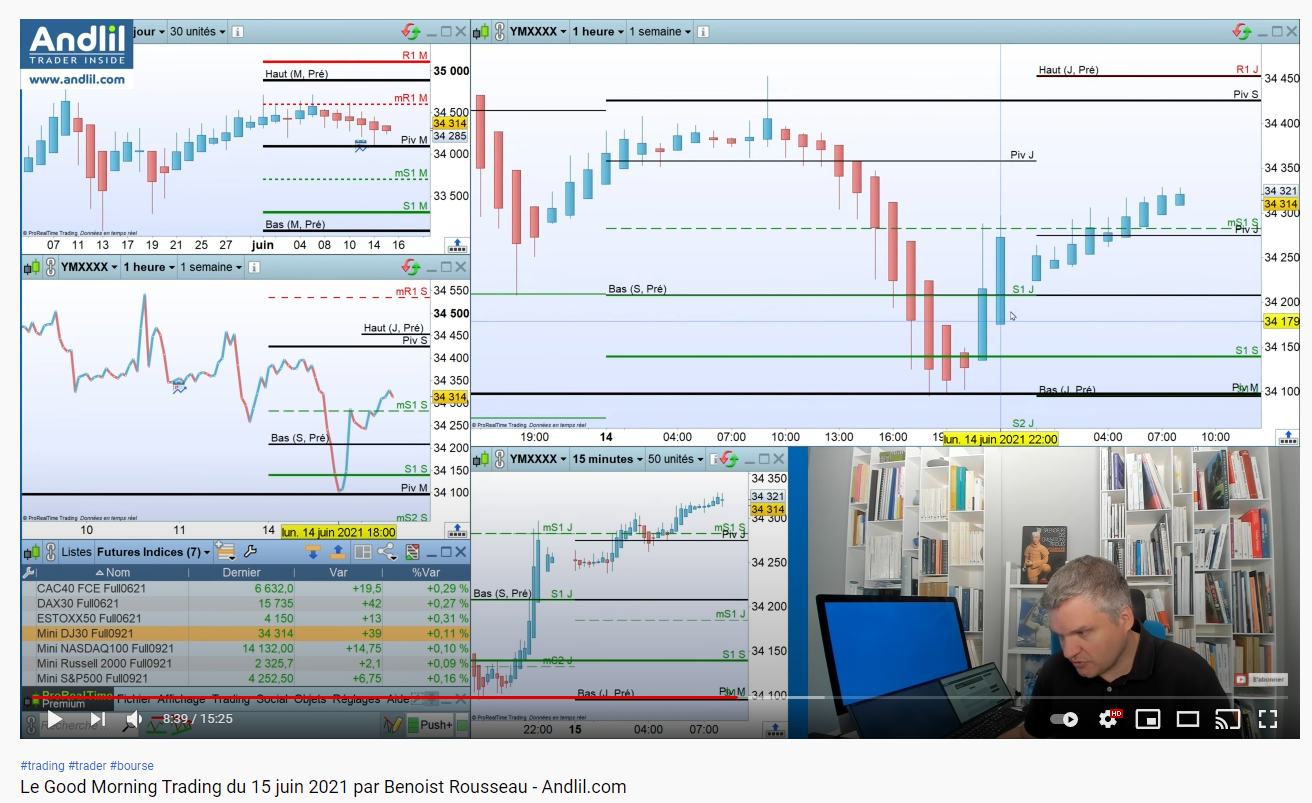Open the YMXXXX dropdown in the large 1 heure chart

point(538,32)
